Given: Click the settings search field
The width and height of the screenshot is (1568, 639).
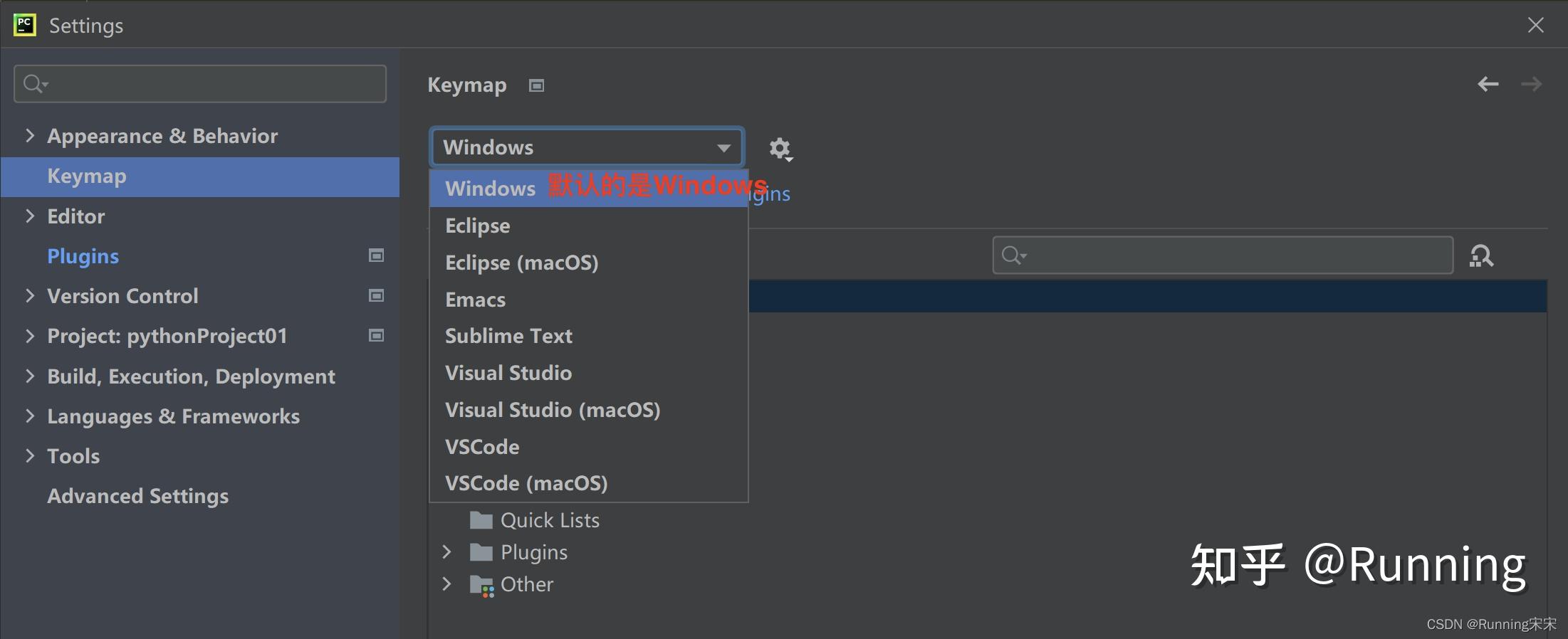Looking at the screenshot, I should tap(200, 84).
